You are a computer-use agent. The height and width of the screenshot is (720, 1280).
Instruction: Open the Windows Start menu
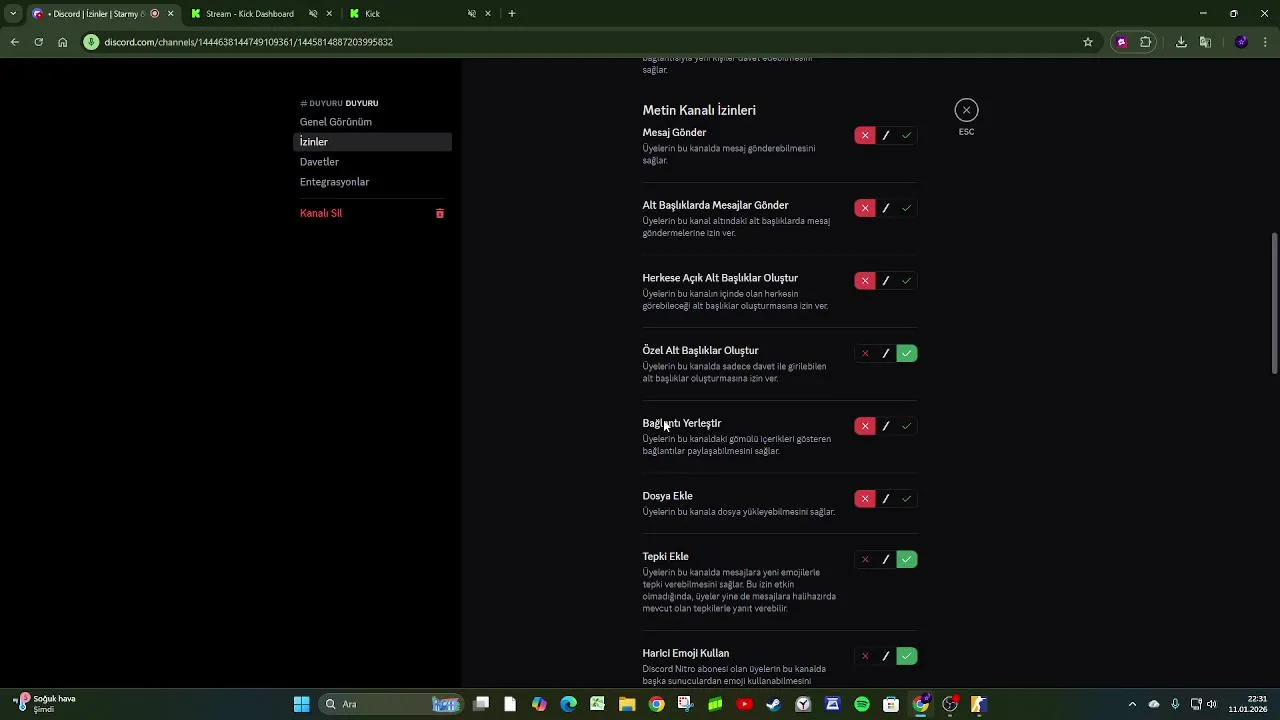pyautogui.click(x=301, y=704)
